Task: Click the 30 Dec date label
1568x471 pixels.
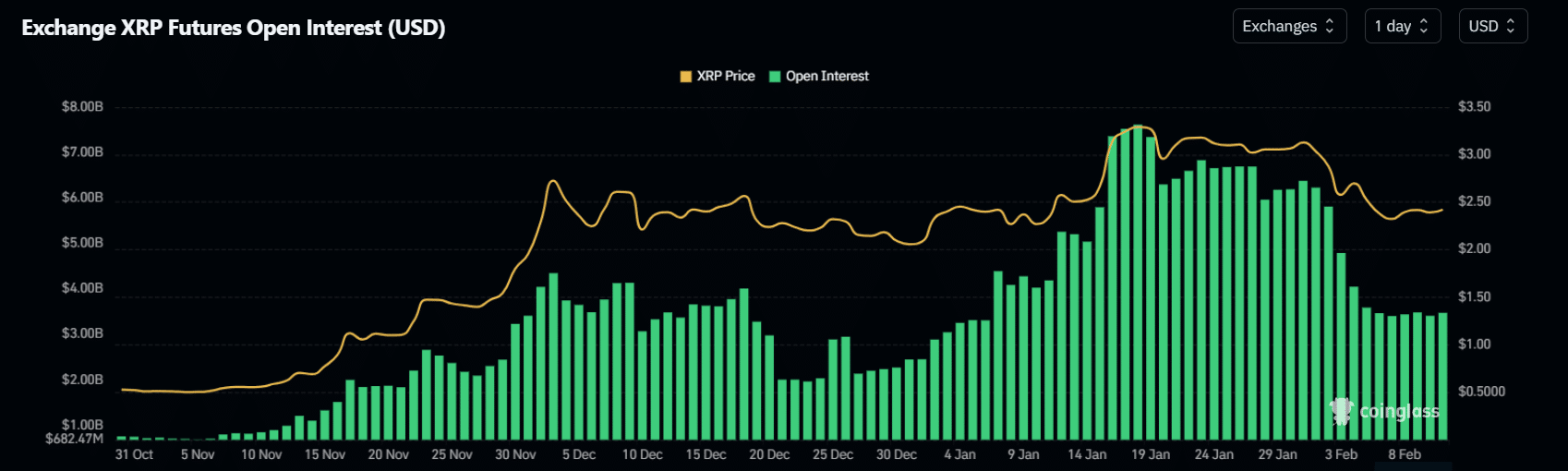Action: 897,454
